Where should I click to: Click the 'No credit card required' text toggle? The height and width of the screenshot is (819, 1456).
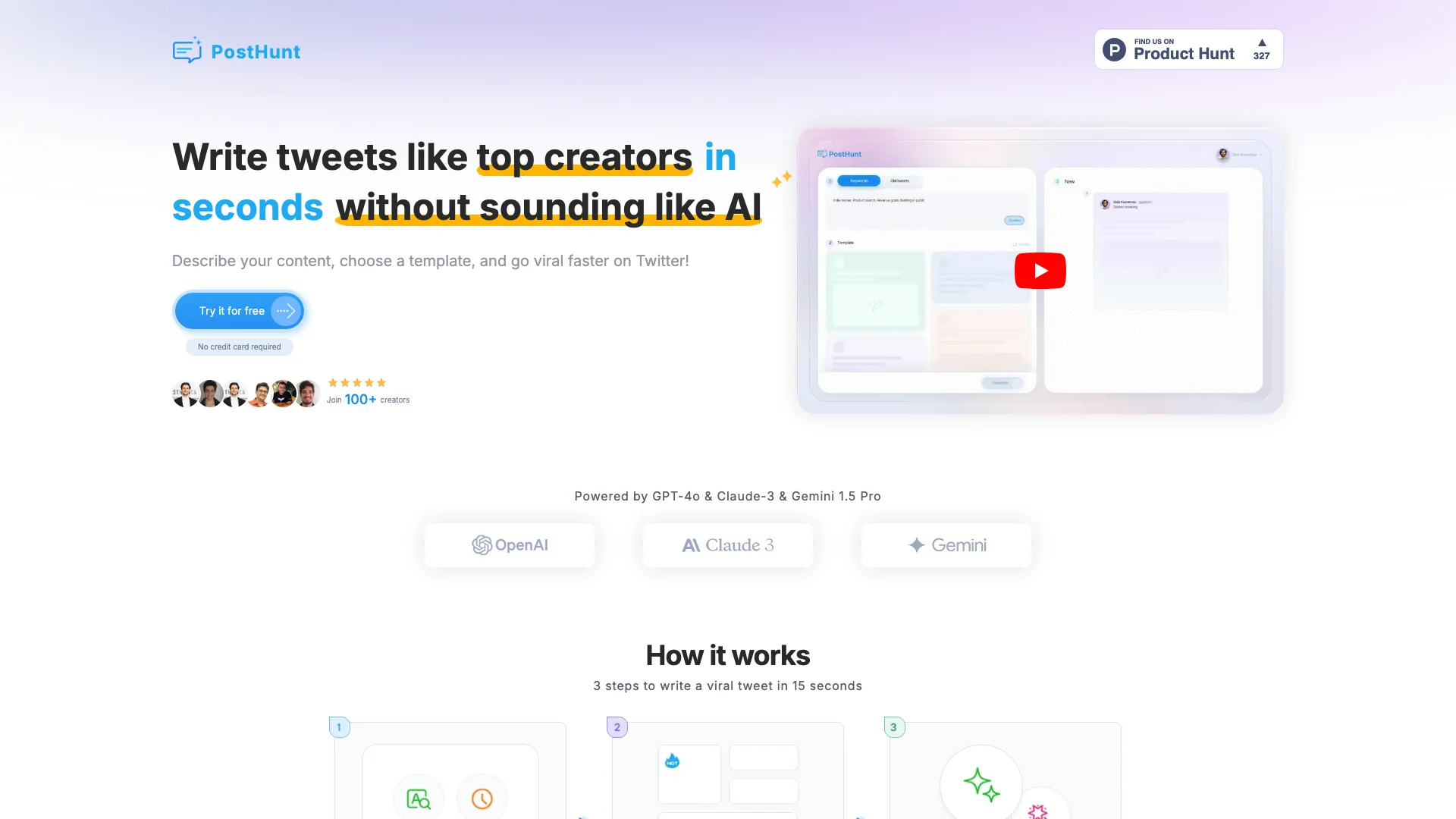tap(238, 347)
